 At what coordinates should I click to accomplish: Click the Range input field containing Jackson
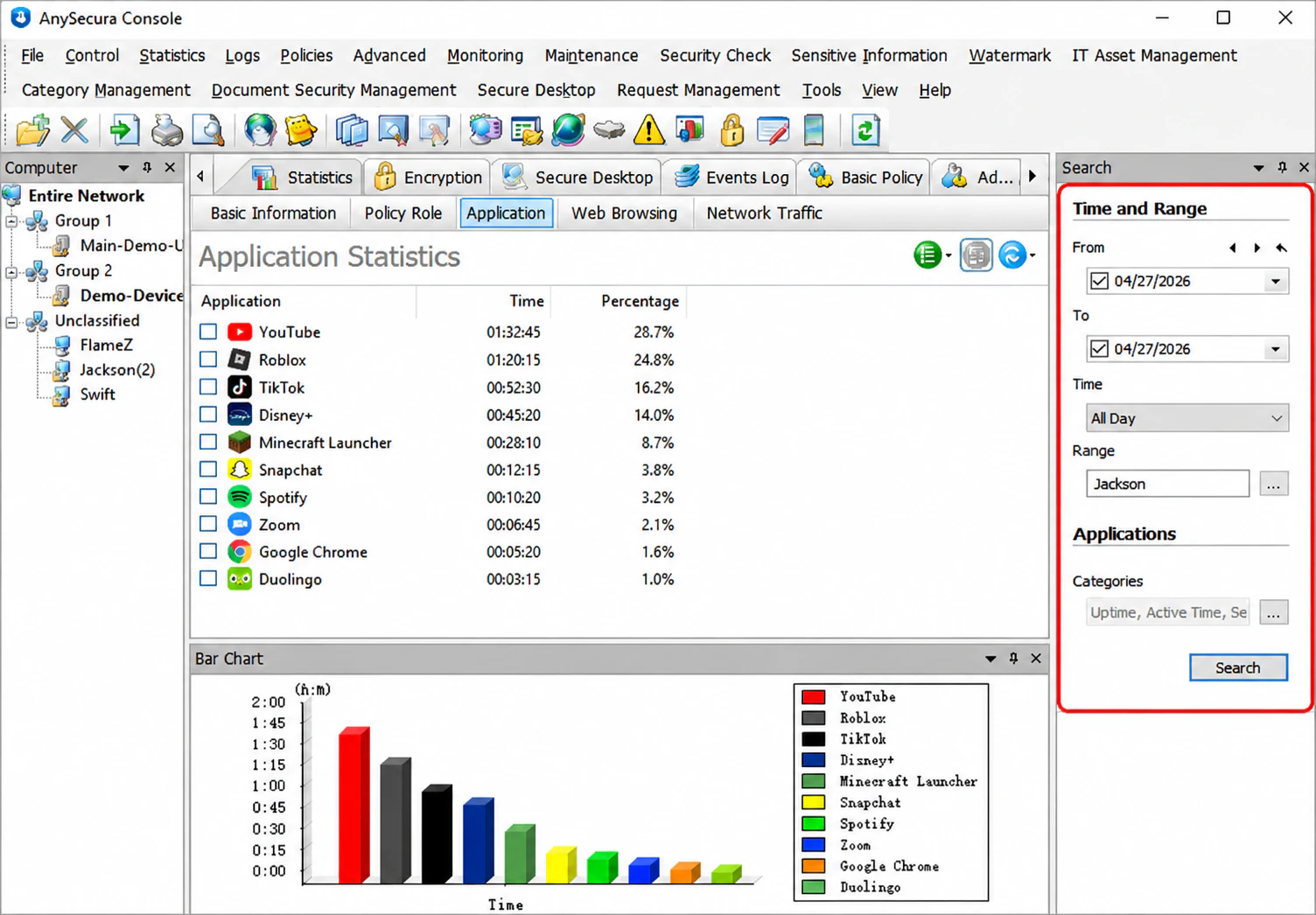tap(1167, 484)
